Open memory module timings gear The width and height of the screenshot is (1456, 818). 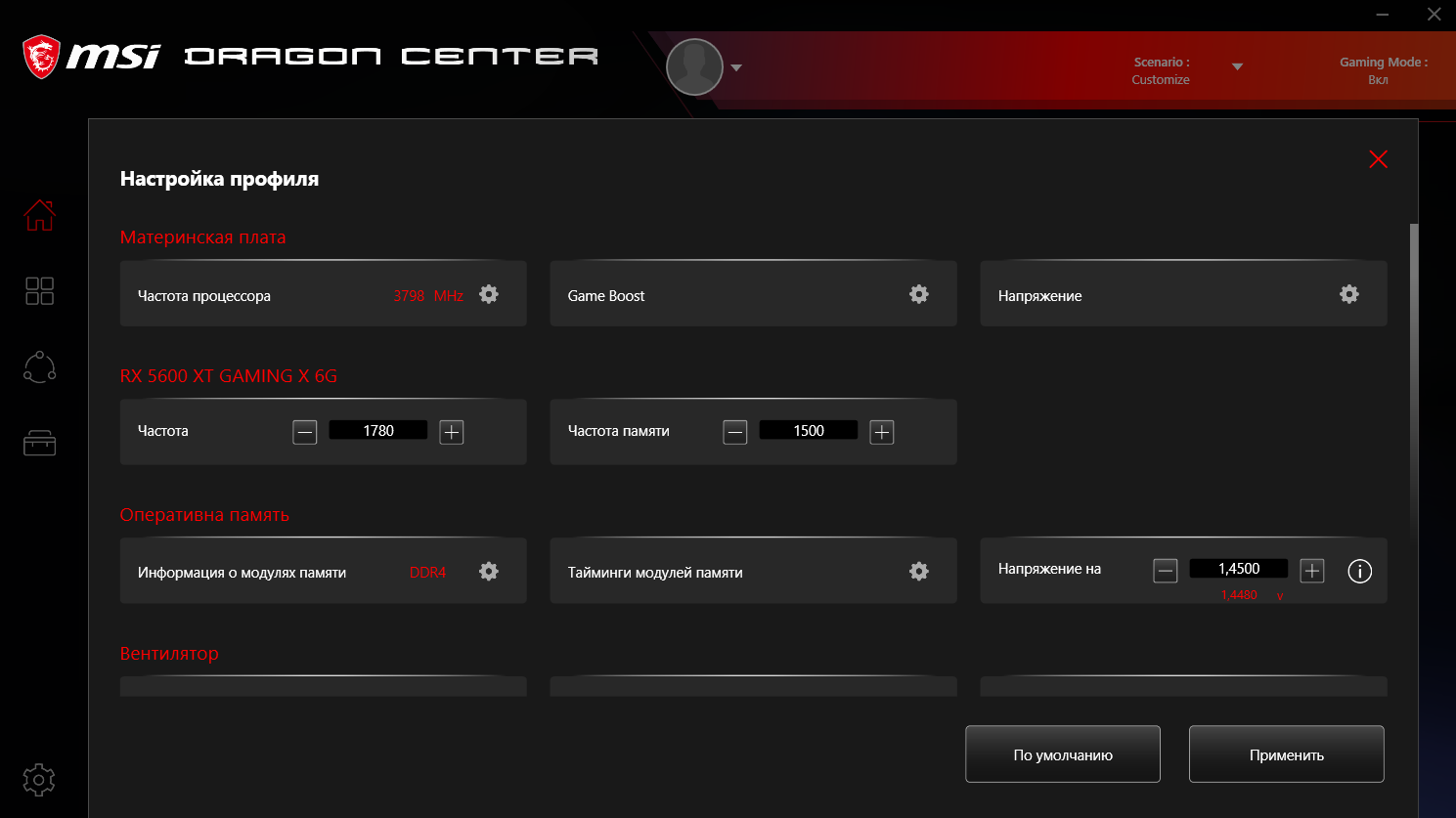919,572
